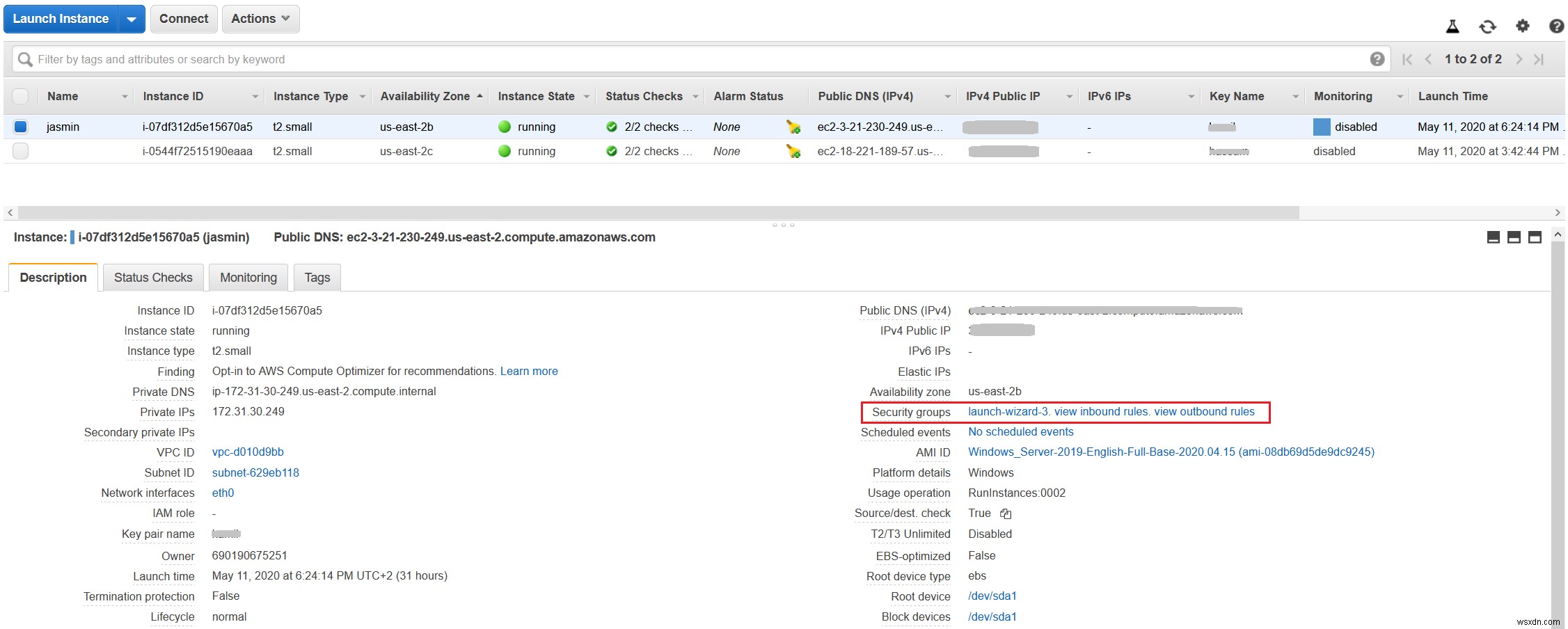Screen dimensions: 1568x629
Task: Open the Instance State column dropdown
Action: 587,97
